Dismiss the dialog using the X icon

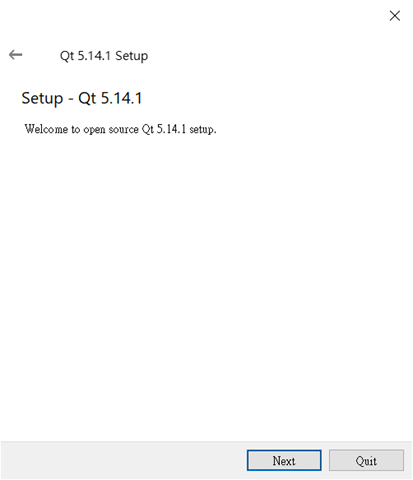[395, 16]
